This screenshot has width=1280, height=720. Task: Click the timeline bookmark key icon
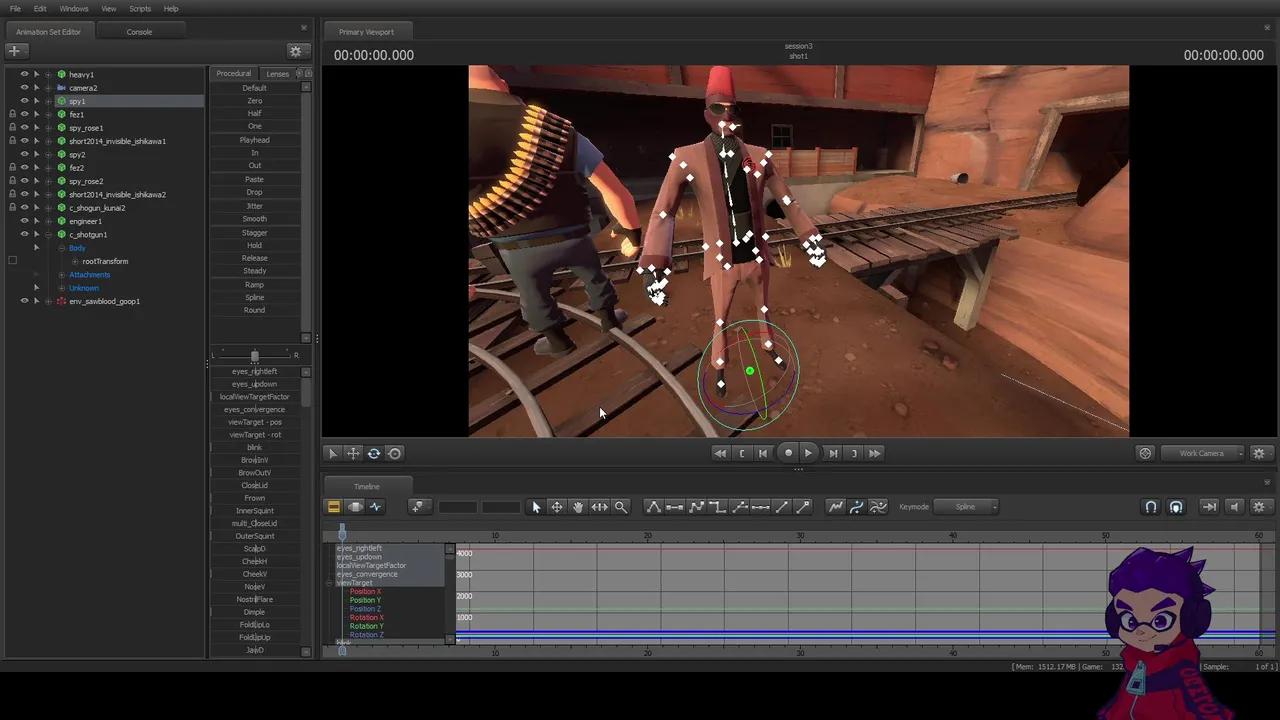418,507
